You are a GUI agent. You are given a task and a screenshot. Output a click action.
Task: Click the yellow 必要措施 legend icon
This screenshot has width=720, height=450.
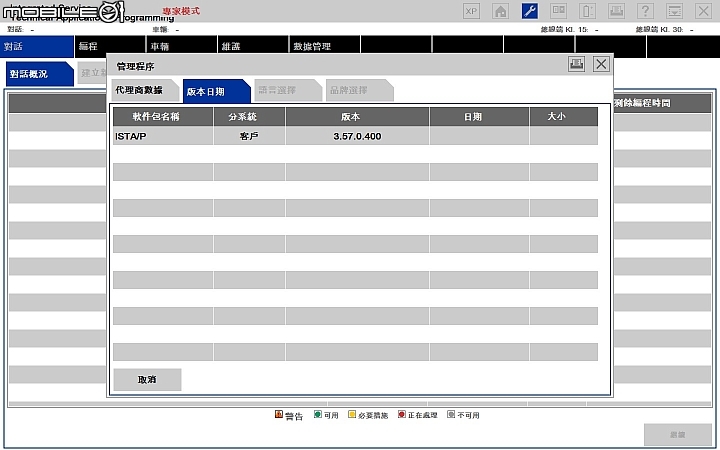click(352, 414)
